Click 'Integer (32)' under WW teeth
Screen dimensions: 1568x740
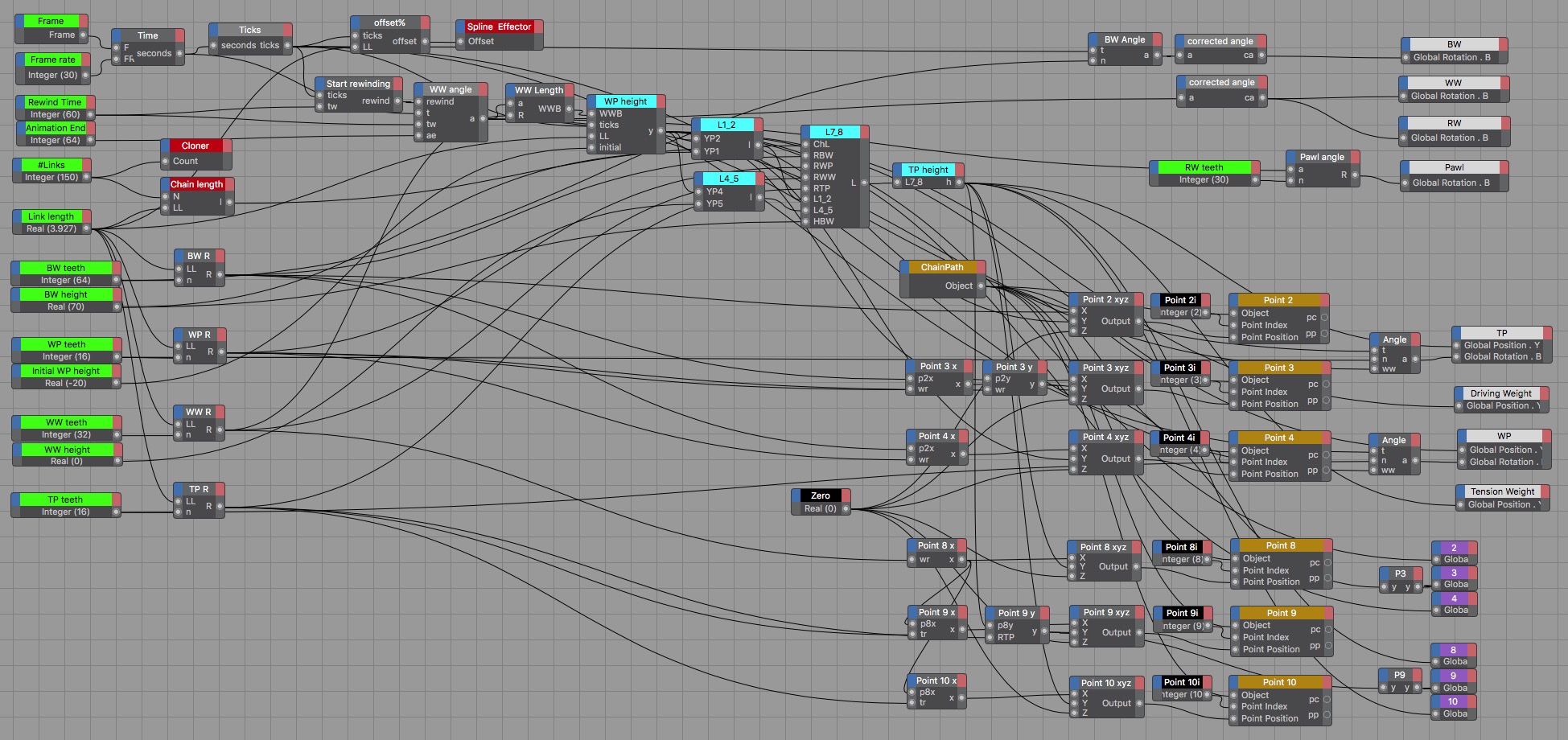pyautogui.click(x=65, y=434)
